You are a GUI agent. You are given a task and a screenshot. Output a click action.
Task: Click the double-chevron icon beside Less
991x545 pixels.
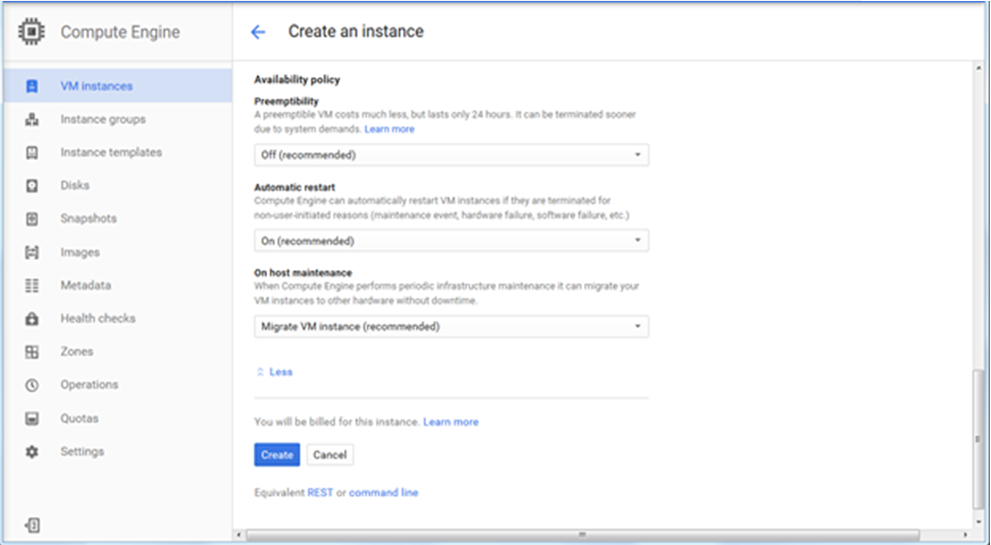point(260,372)
